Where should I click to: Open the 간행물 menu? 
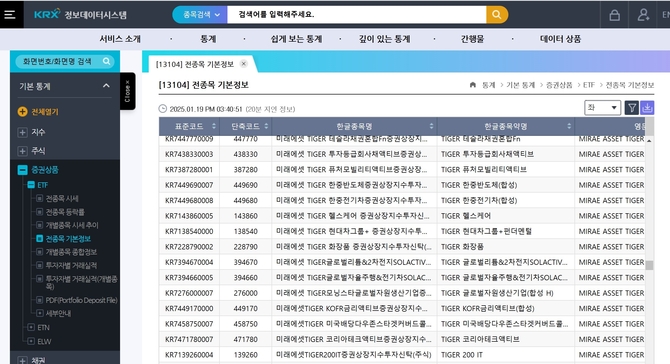472,39
